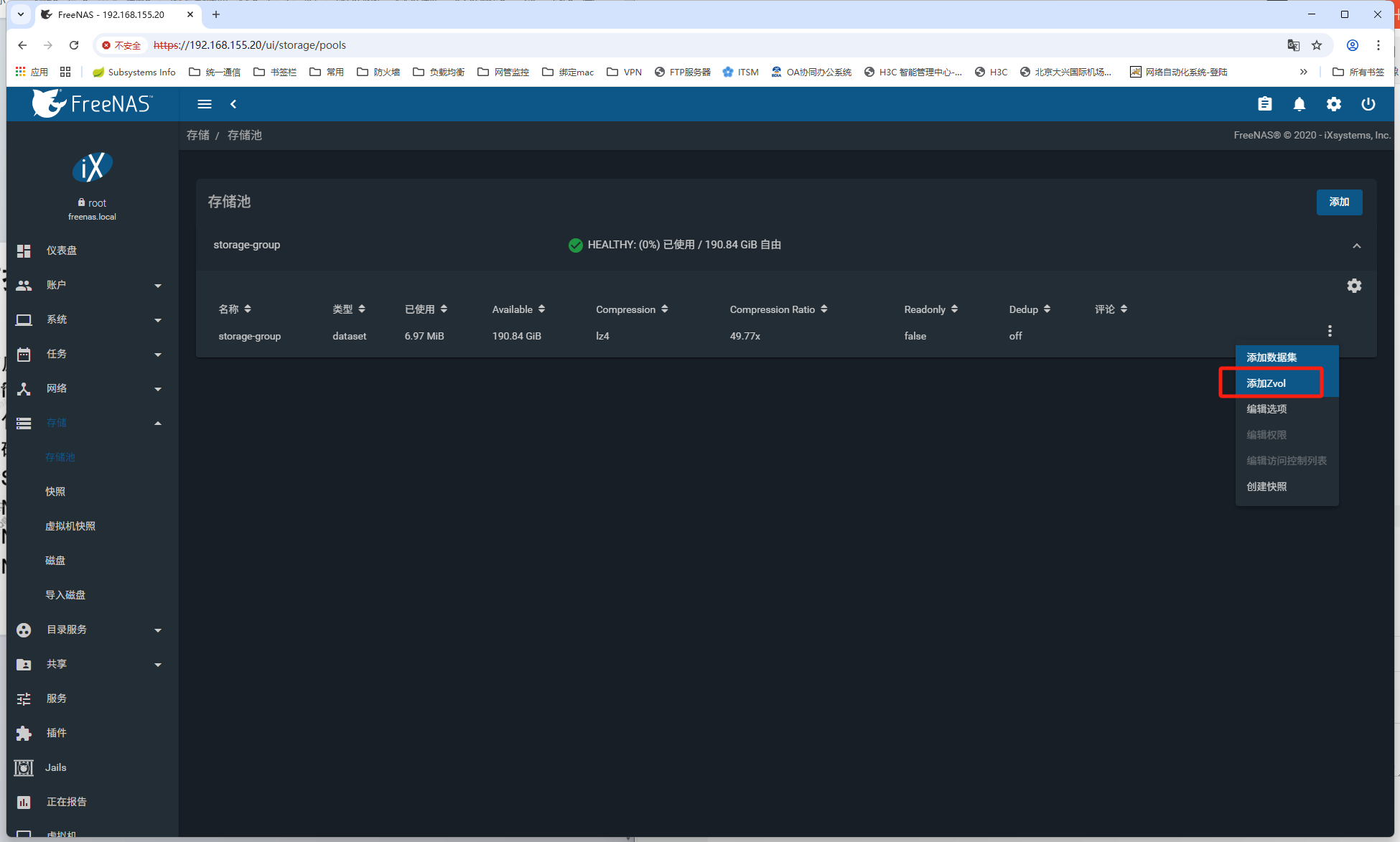Open the 快照 snapshots sidebar link
This screenshot has height=842, width=1400.
[x=55, y=492]
